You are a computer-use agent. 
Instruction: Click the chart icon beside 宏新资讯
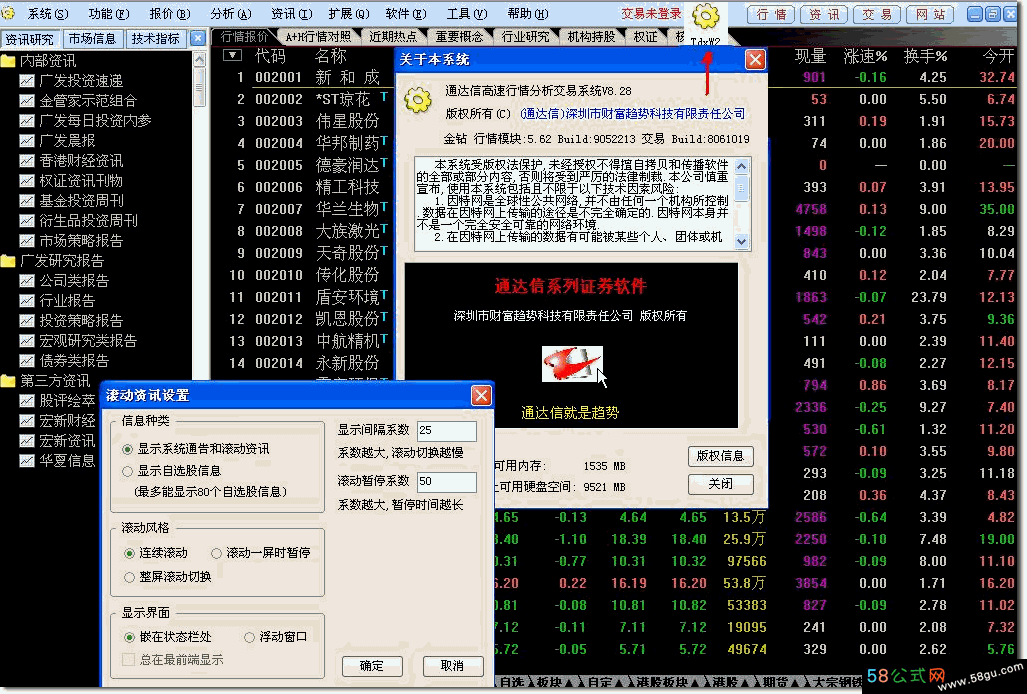(27, 441)
